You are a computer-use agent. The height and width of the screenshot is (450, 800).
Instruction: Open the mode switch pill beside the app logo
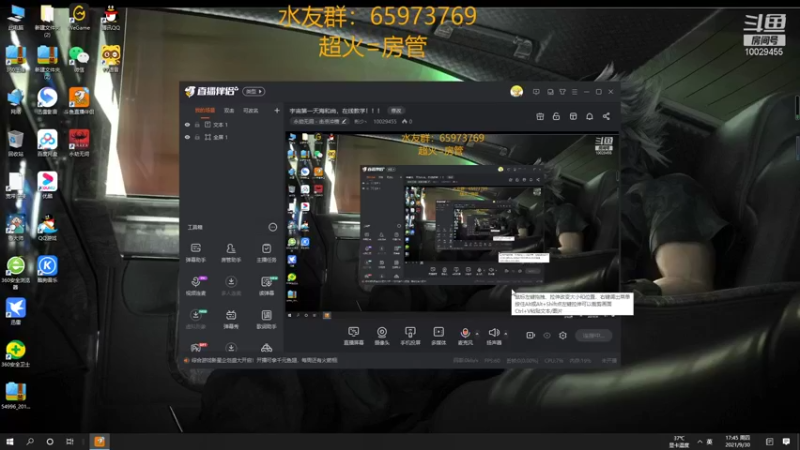point(254,91)
